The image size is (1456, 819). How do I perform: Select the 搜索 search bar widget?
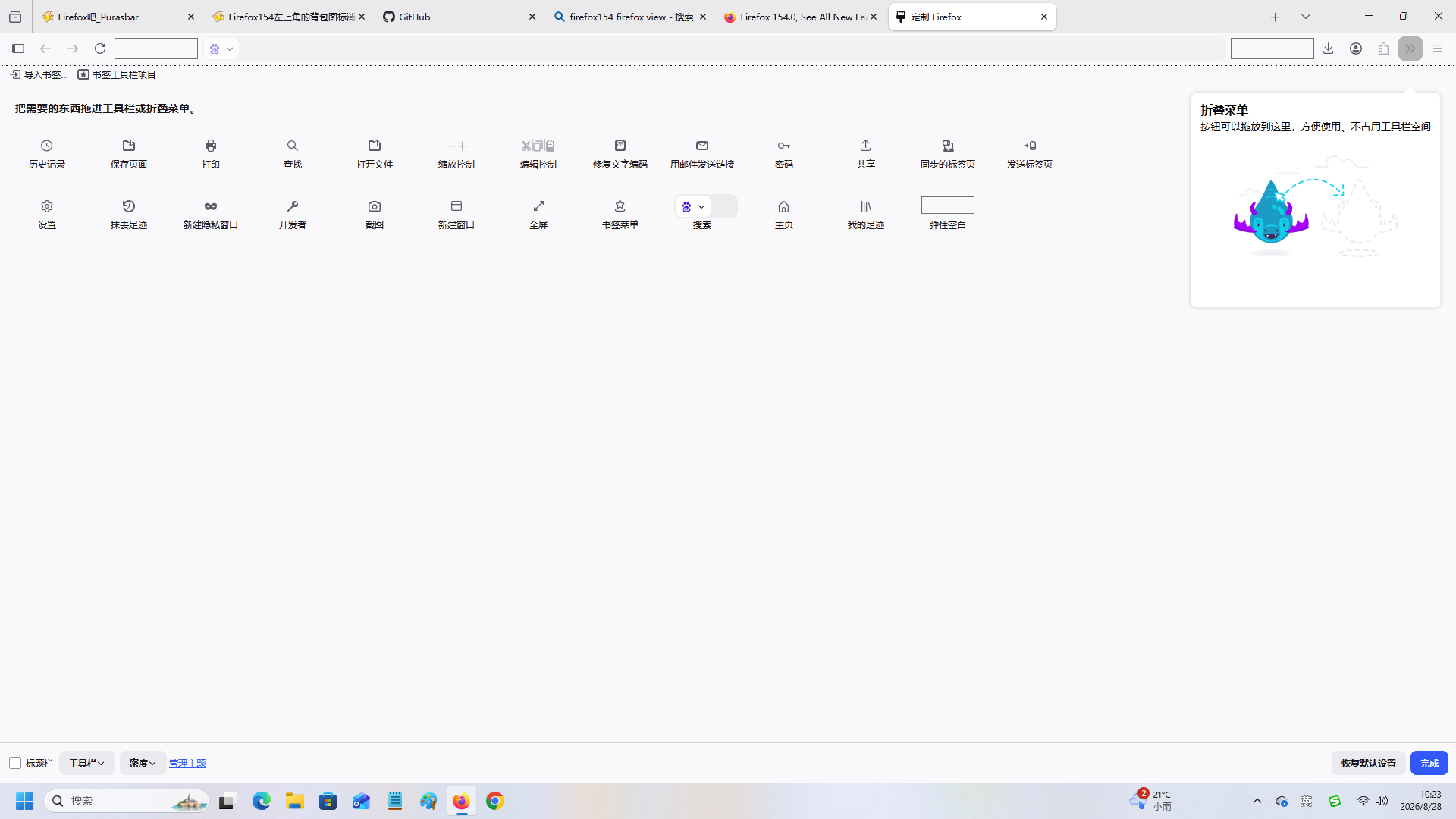coord(706,206)
